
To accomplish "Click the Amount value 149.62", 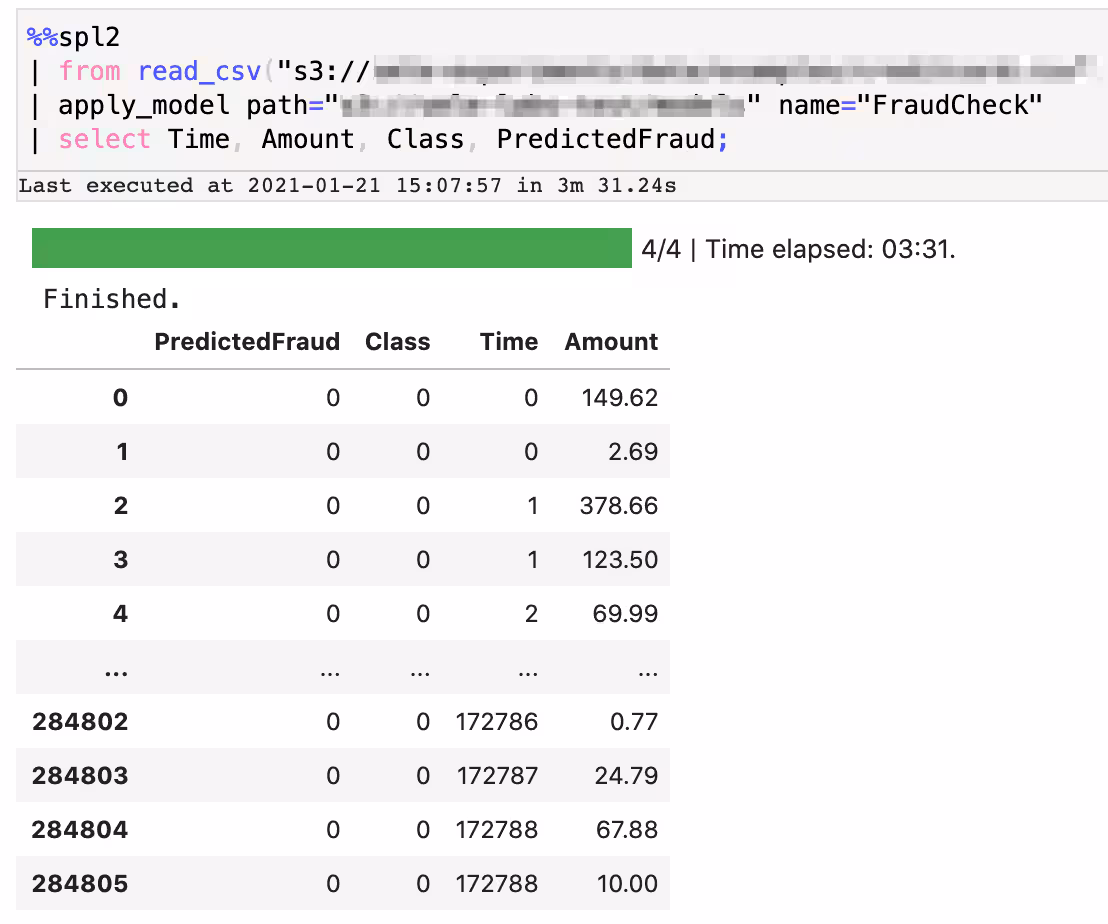I will (619, 398).
